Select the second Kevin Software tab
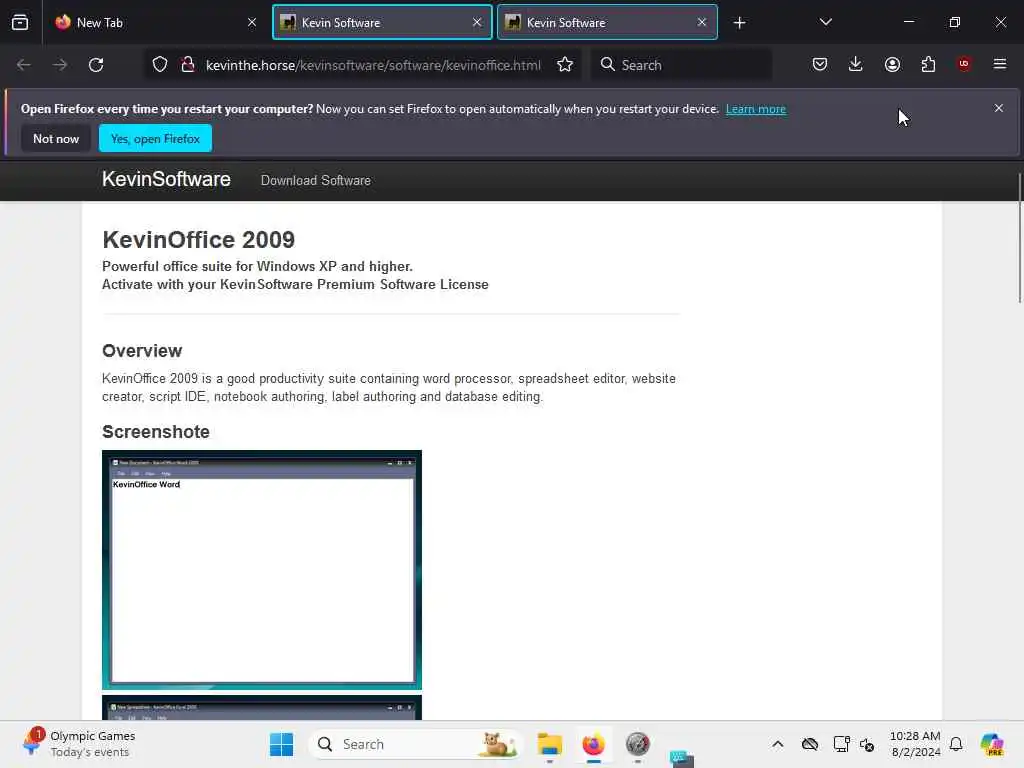 607,22
